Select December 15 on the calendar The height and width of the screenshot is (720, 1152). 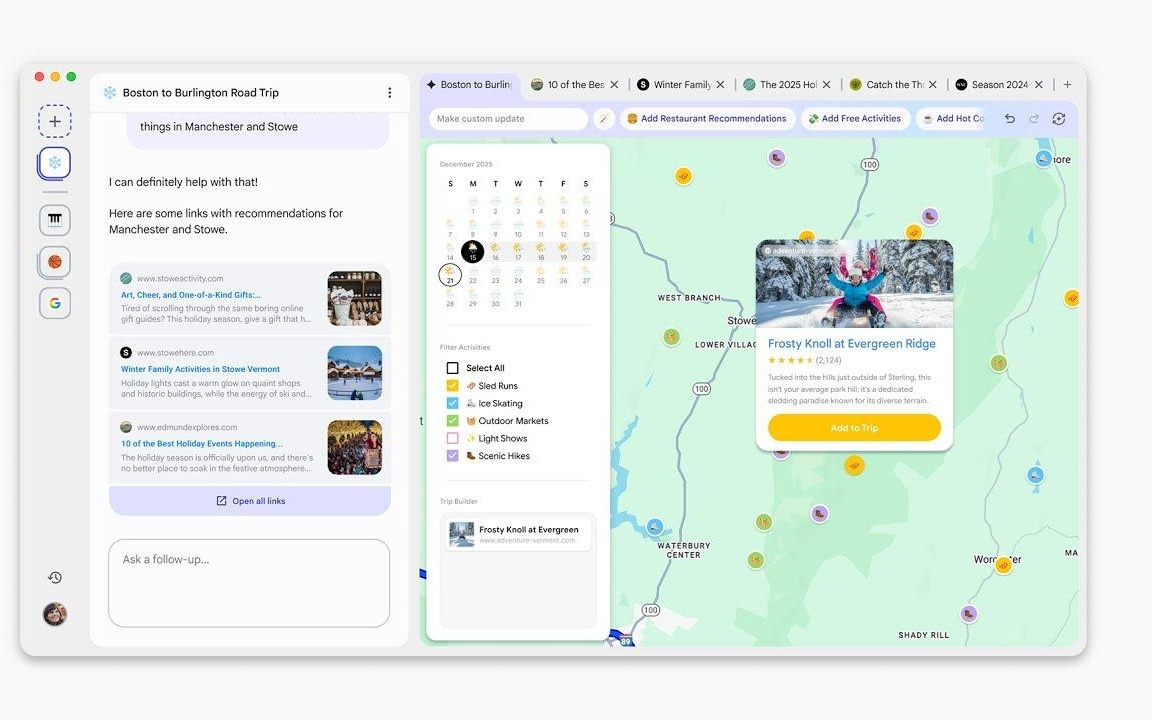pos(473,252)
